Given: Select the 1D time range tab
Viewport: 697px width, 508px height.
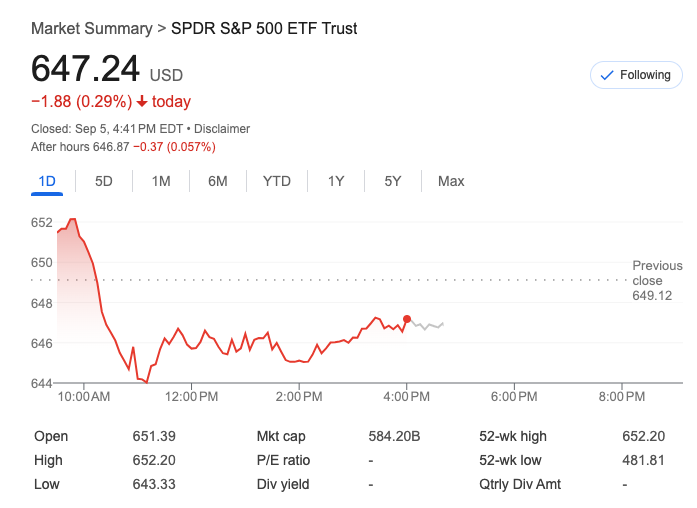Looking at the screenshot, I should tap(46, 181).
